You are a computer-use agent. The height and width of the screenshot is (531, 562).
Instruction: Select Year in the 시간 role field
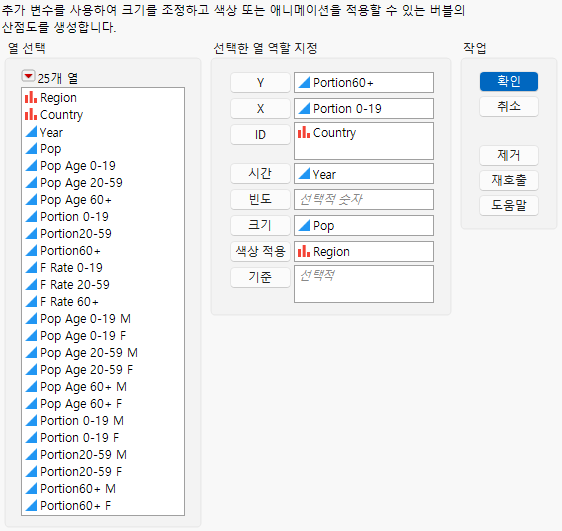[x=364, y=174]
